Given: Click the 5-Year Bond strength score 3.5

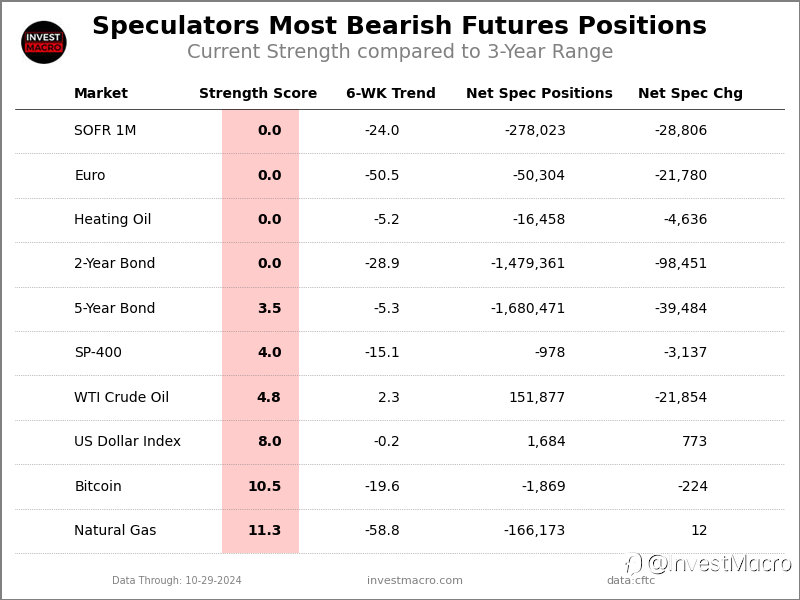Looking at the screenshot, I should tap(269, 309).
